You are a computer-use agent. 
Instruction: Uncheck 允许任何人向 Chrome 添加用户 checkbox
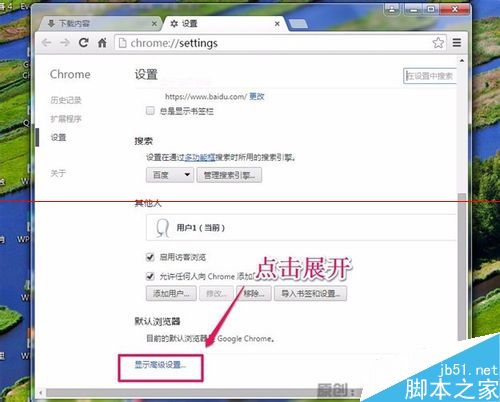150,276
